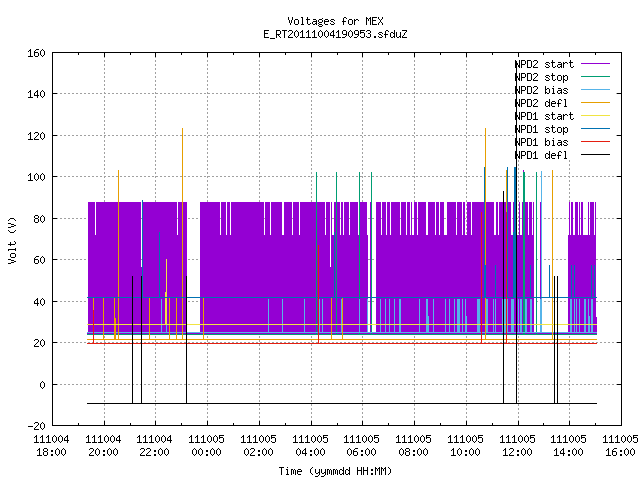The height and width of the screenshot is (480, 640).
Task: Click the 'NPD2 defl' legend label
Action: click(542, 103)
